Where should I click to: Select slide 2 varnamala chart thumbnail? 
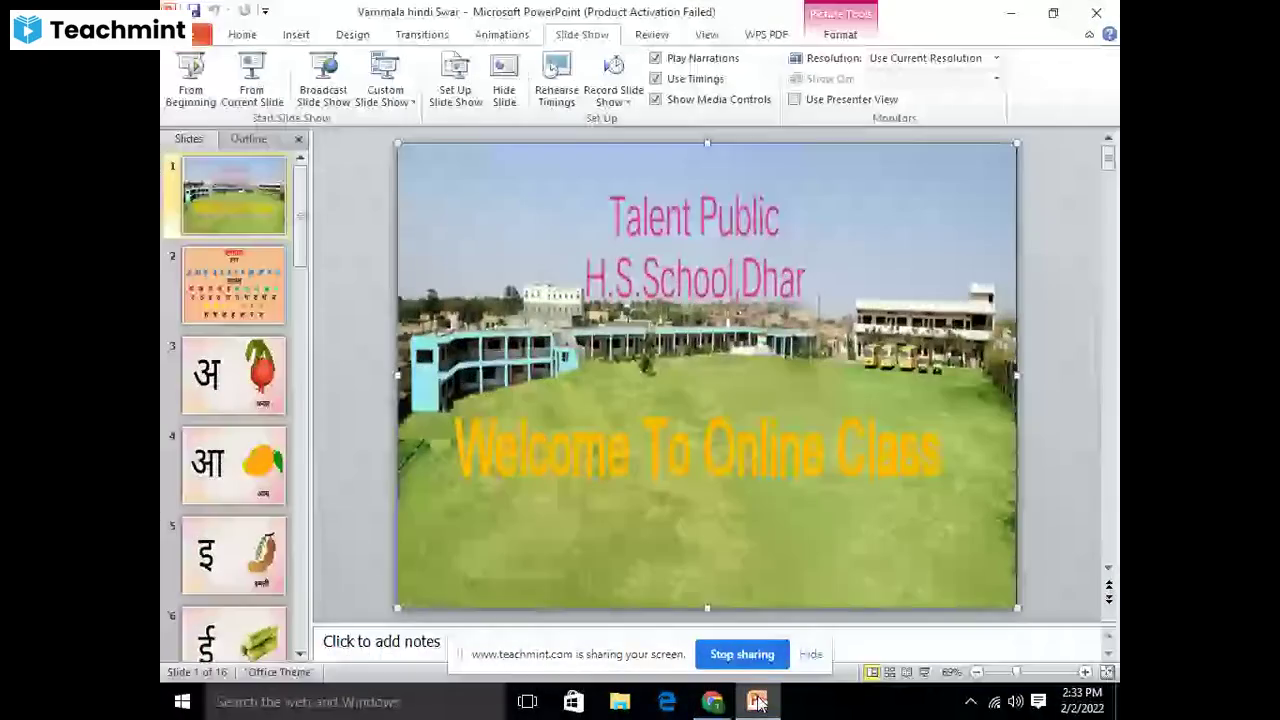234,286
